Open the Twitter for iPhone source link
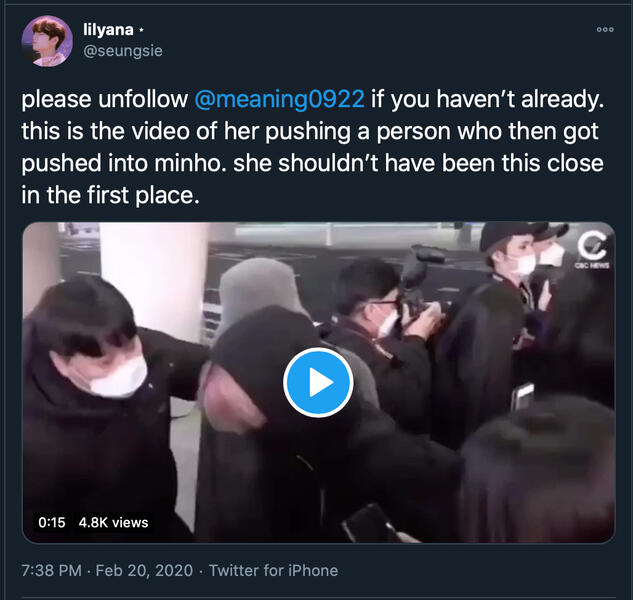 273,571
